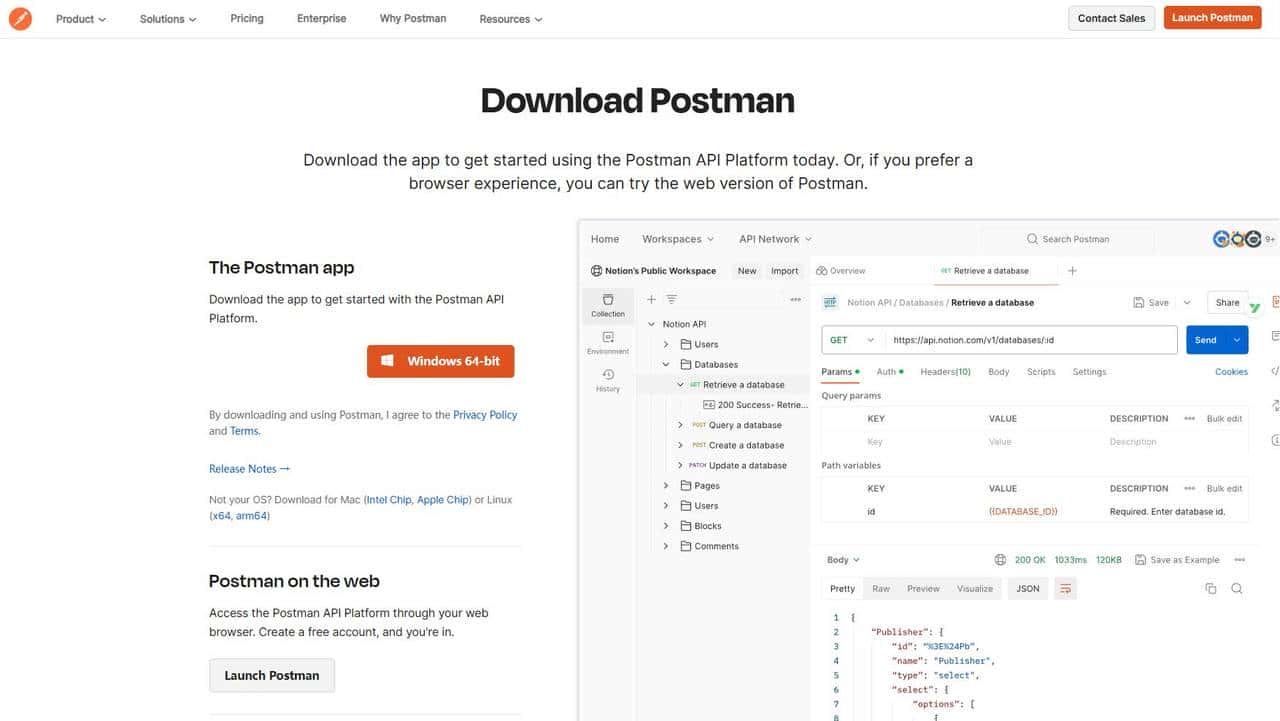This screenshot has width=1280, height=721.
Task: Click the request URL field
Action: pos(1030,340)
